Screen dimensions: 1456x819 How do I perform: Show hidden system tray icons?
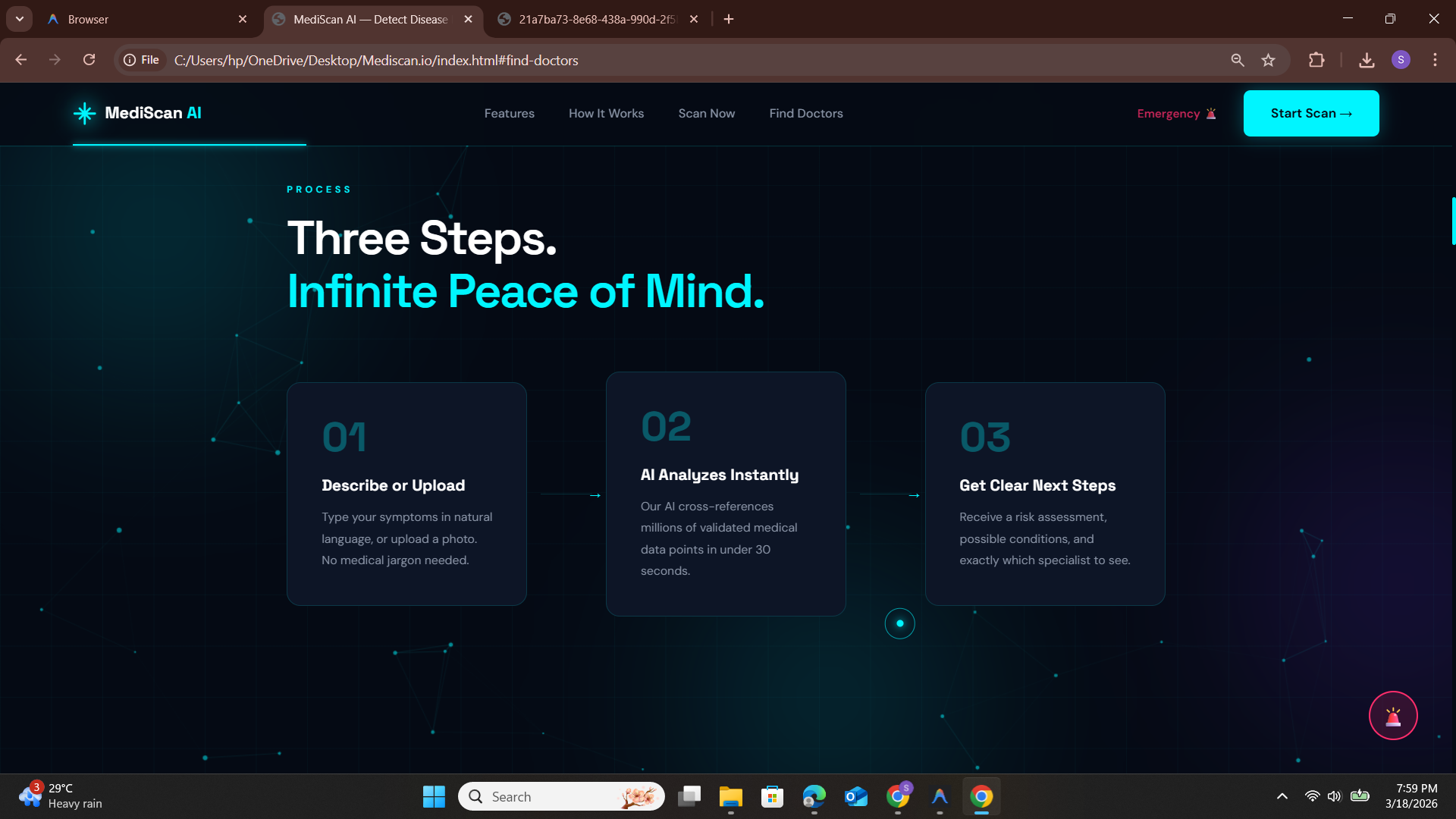click(x=1282, y=796)
